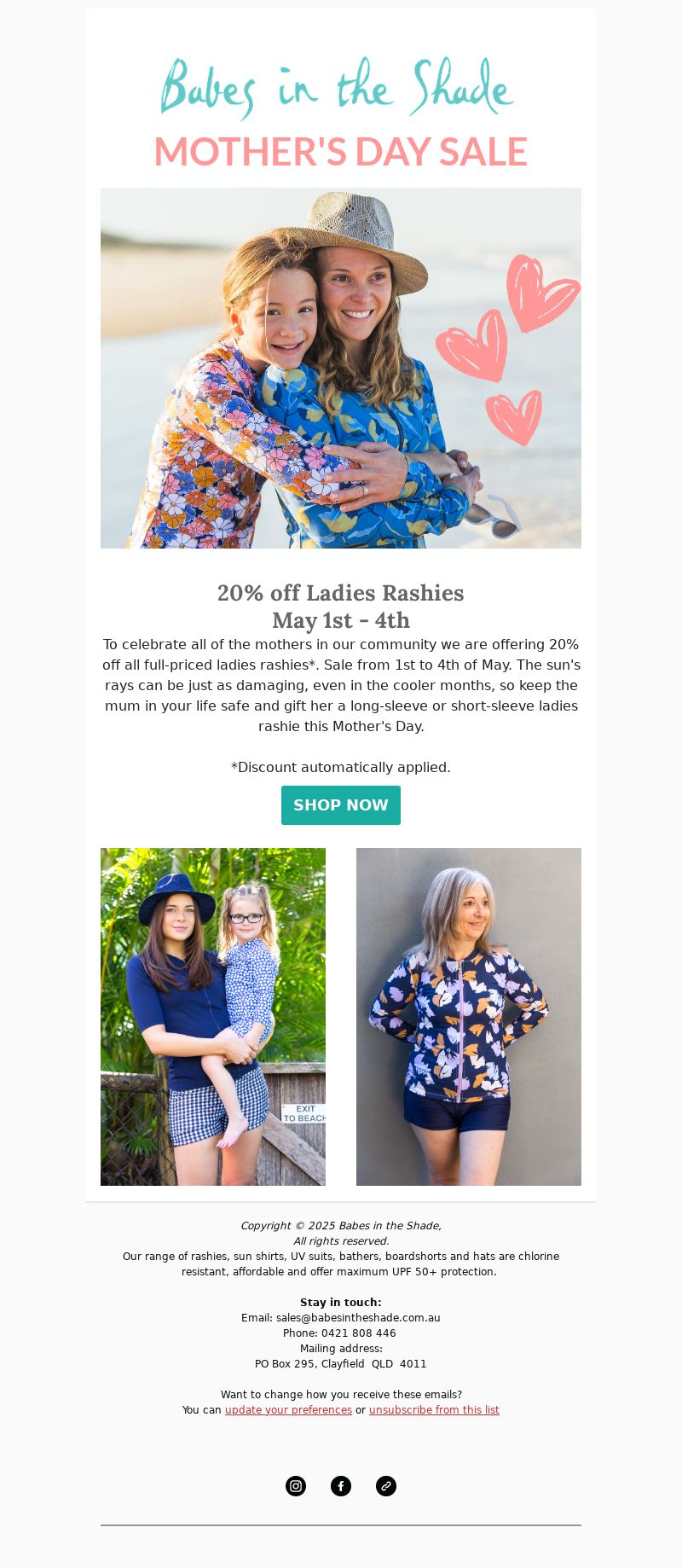Click the PO Box 295 Clayfield mailing address

[341, 1364]
